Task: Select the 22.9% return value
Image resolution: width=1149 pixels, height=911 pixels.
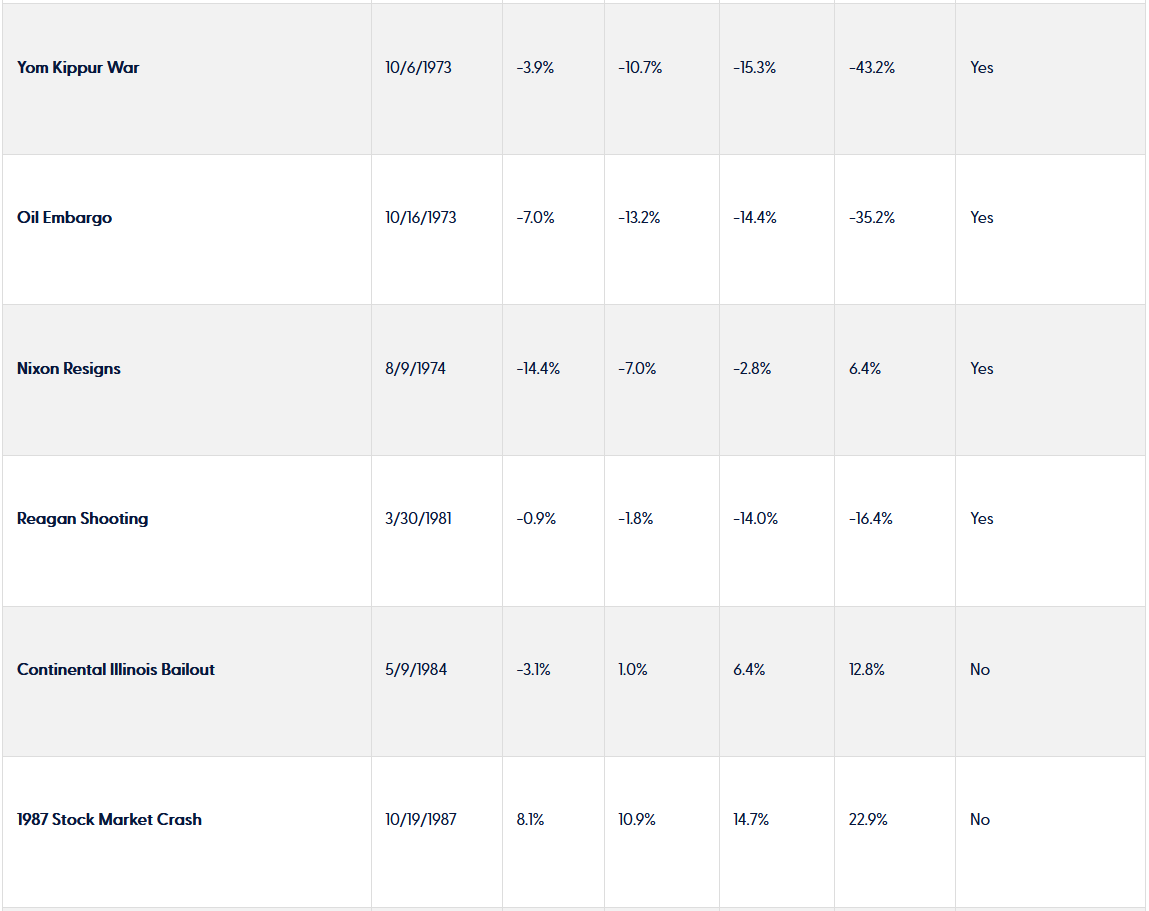Action: [x=868, y=820]
